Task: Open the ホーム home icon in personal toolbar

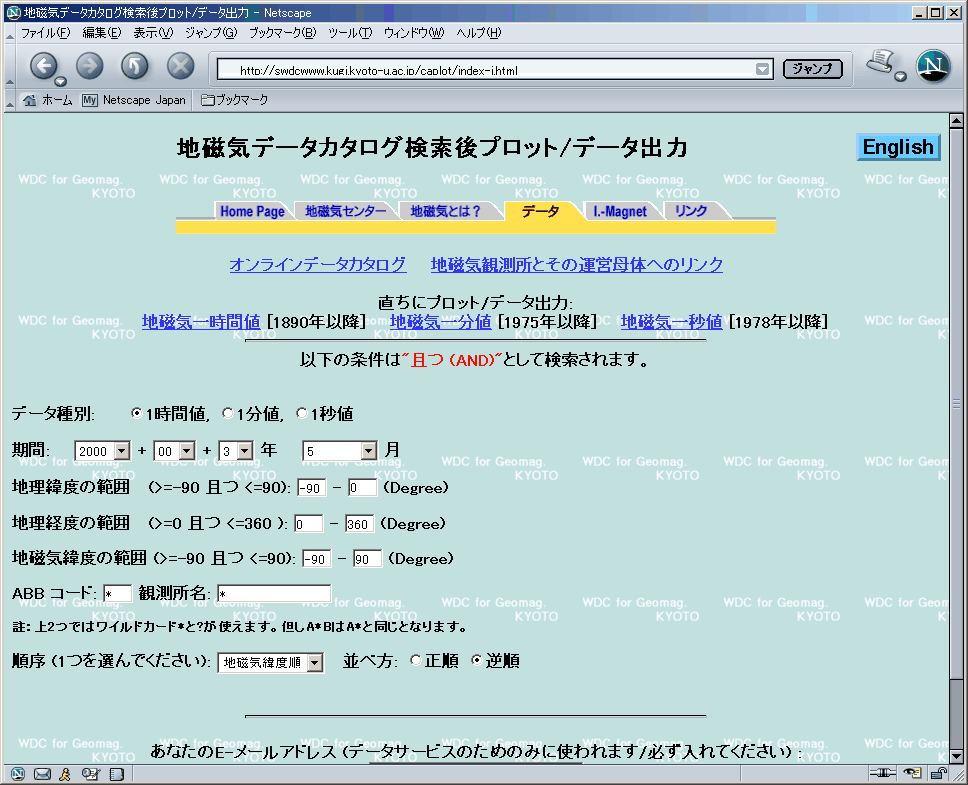Action: (x=47, y=100)
